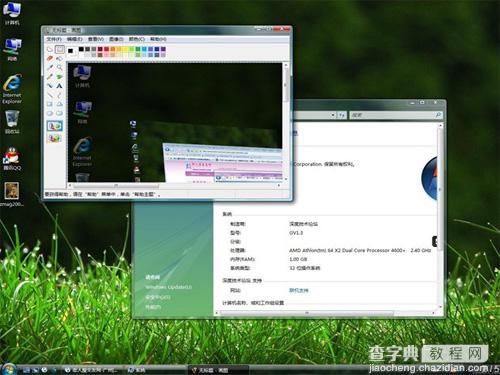This screenshot has width=500, height=375.
Task: Select the Free-form select tool in Paint
Action: (x=50, y=49)
